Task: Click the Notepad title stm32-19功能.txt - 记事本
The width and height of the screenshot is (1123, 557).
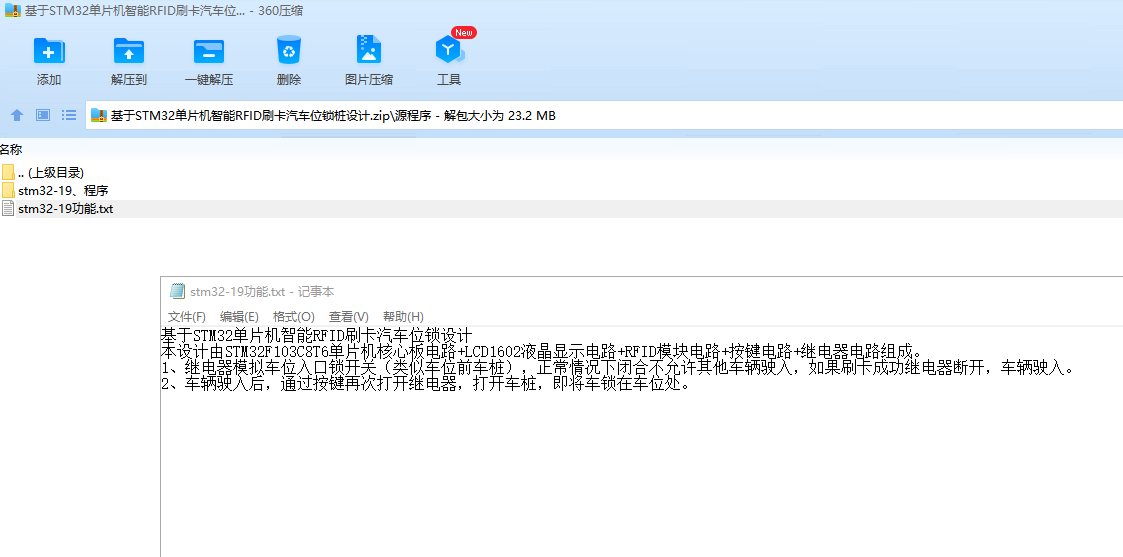Action: click(262, 291)
